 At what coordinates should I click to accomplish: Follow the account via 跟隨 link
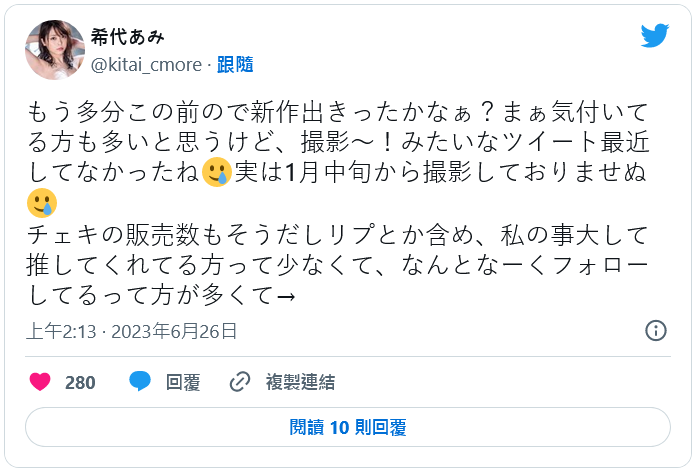coord(235,64)
